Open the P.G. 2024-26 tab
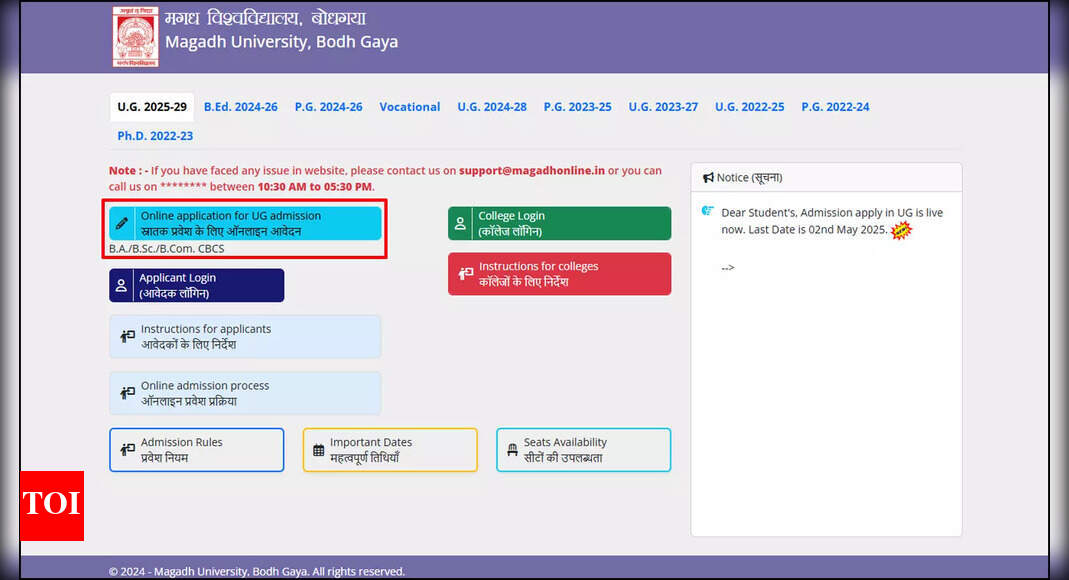Viewport: 1069px width, 580px height. [x=328, y=107]
